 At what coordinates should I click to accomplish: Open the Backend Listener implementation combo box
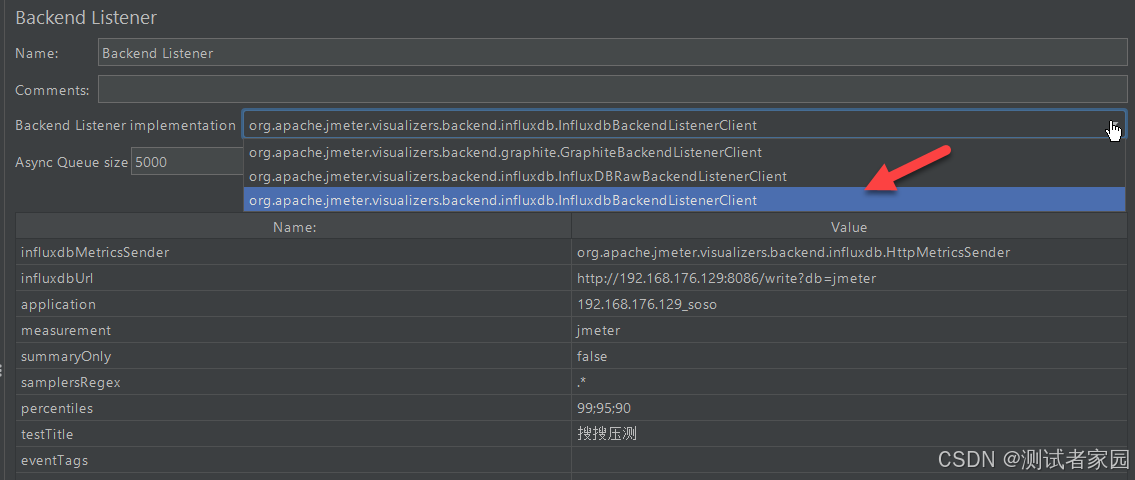685,125
